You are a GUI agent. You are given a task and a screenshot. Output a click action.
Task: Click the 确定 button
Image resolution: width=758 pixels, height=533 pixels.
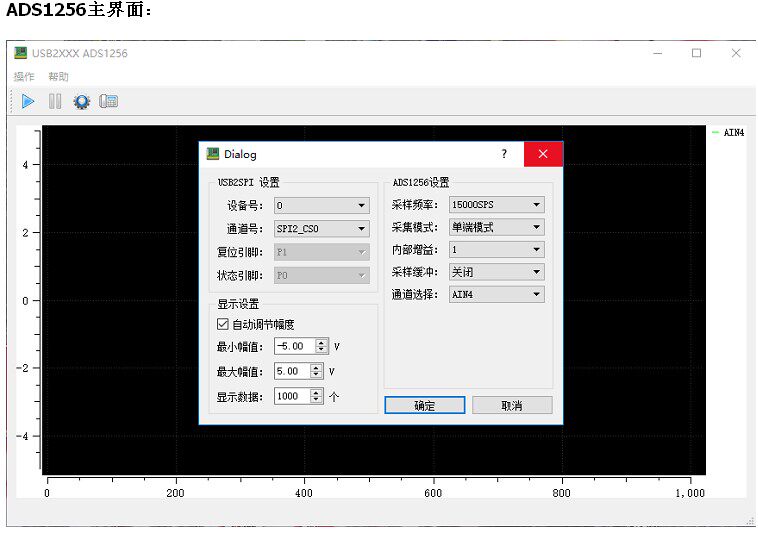click(x=424, y=405)
